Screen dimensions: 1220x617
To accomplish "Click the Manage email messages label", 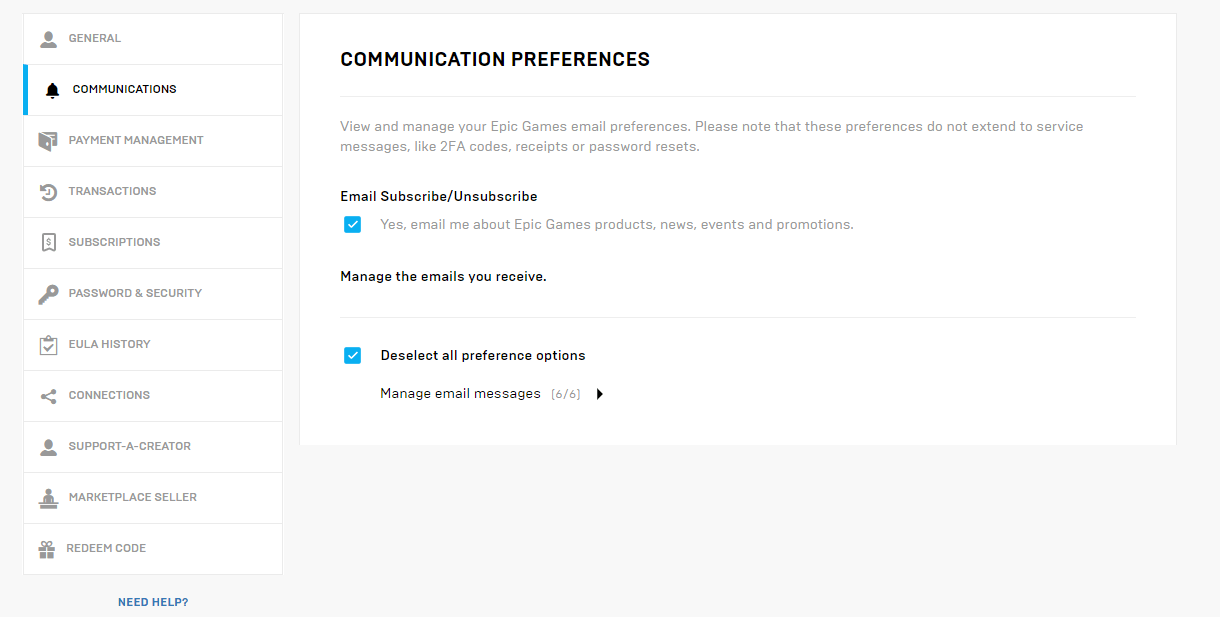I will [x=460, y=394].
